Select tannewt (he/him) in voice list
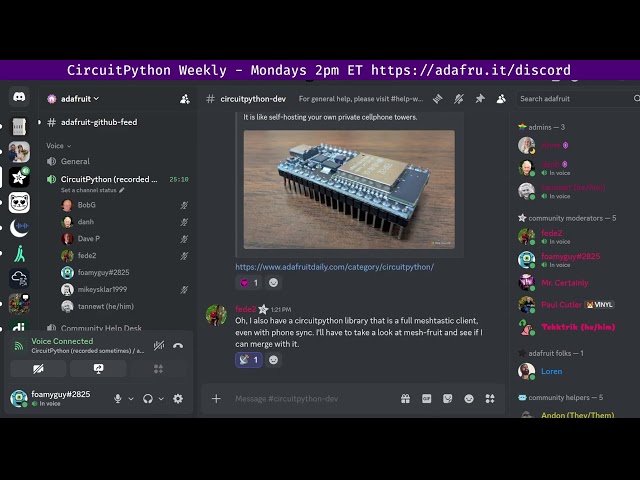640x480 pixels. (106, 306)
